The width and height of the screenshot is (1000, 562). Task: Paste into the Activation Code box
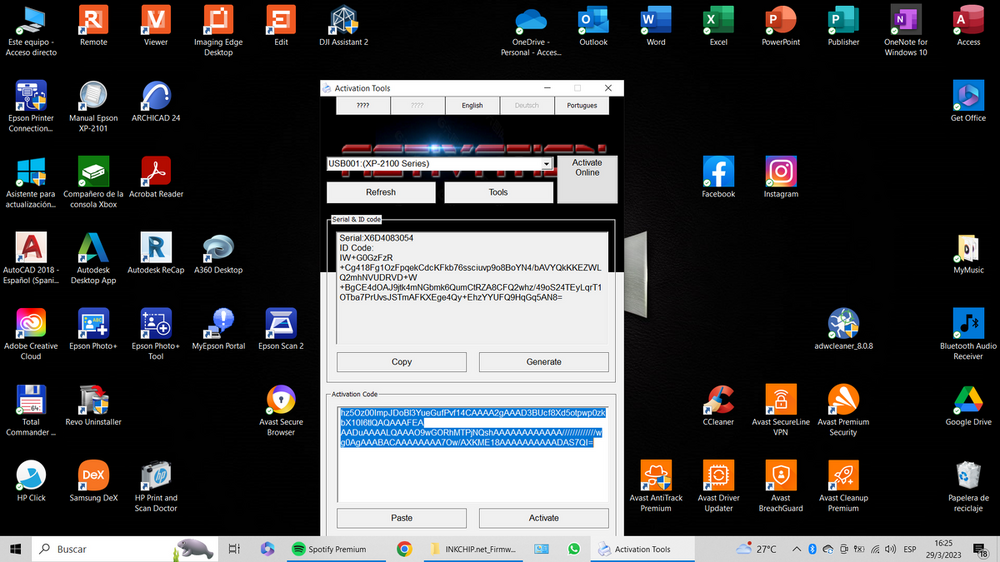tap(401, 518)
